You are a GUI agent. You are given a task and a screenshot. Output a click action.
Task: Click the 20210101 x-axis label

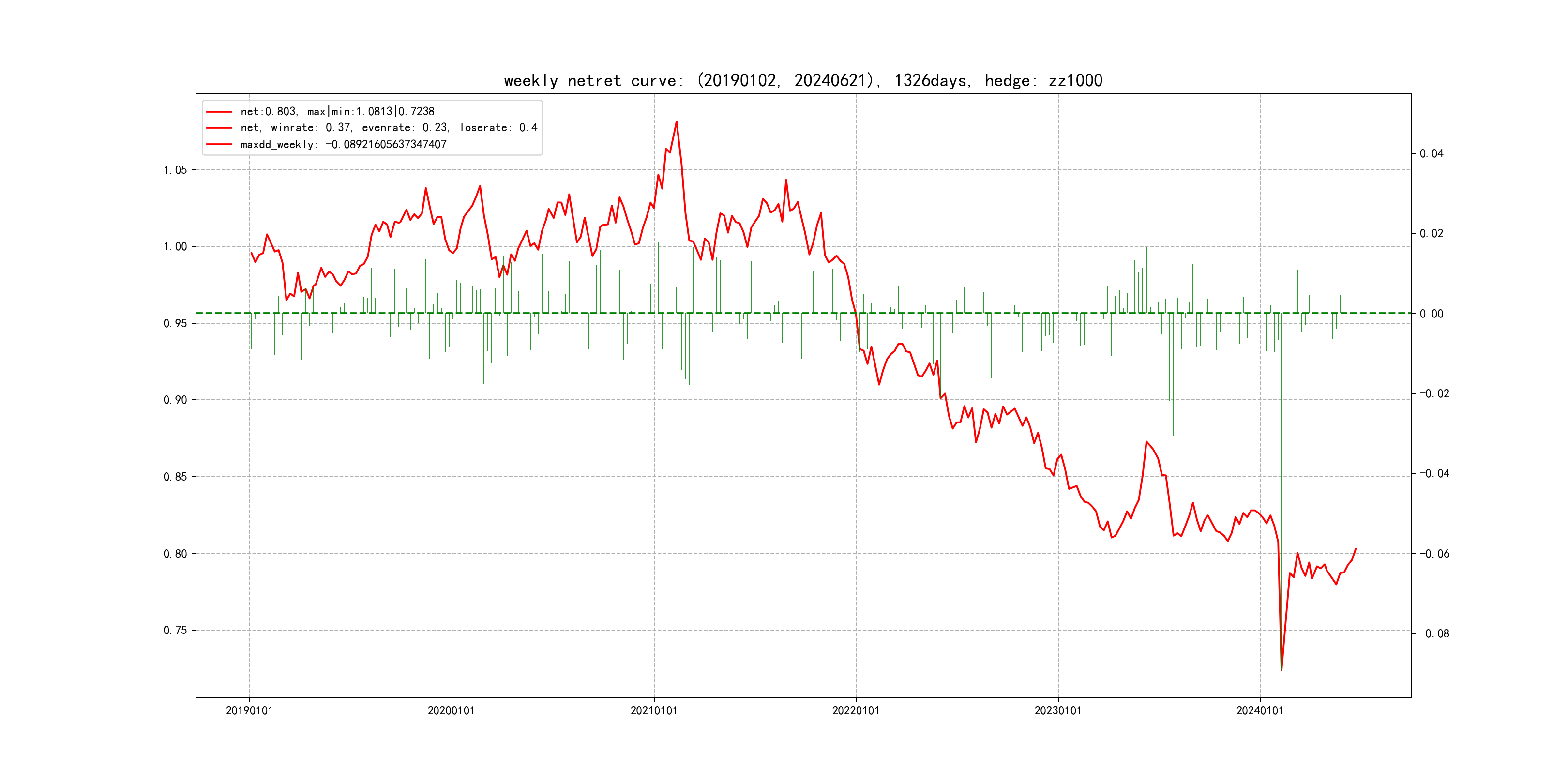(x=654, y=711)
